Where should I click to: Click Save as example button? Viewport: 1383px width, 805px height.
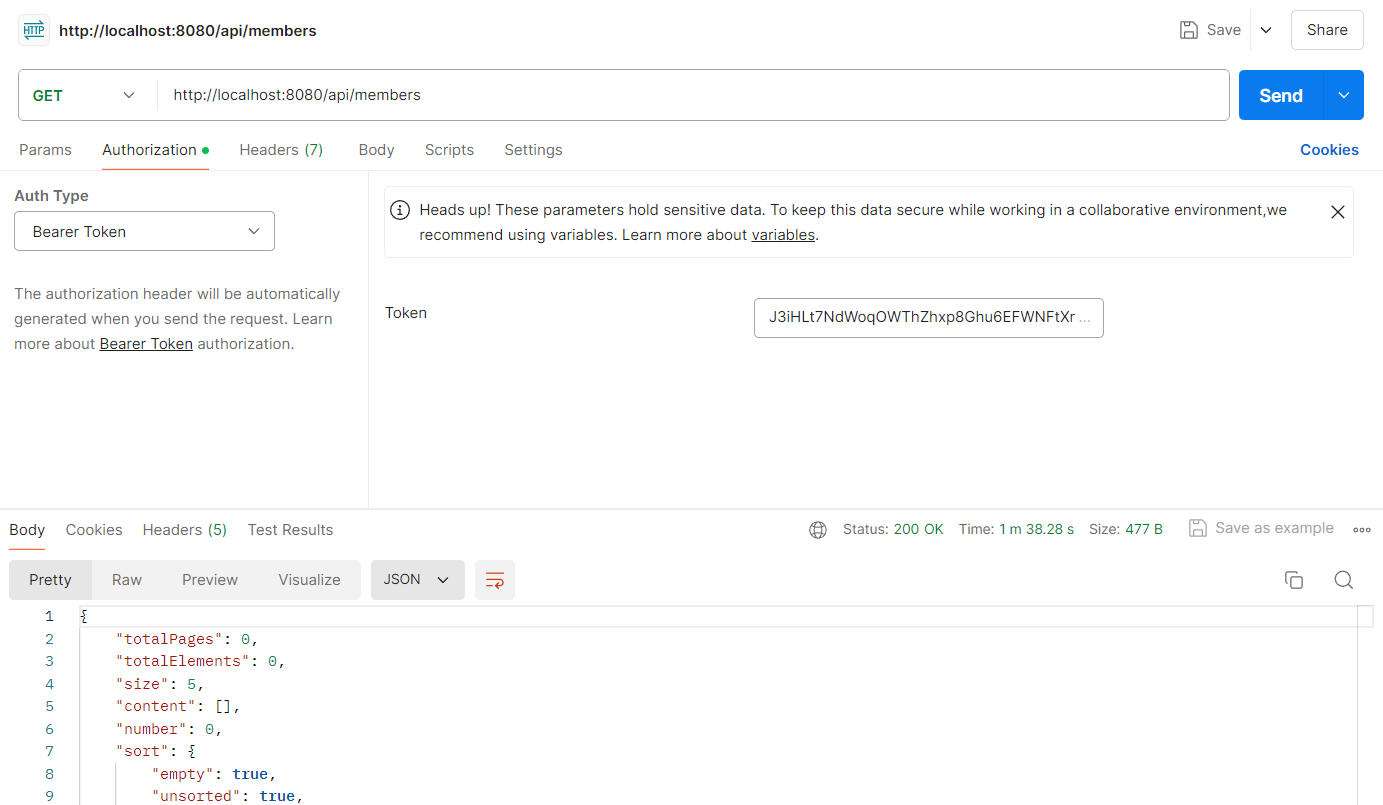pos(1261,528)
